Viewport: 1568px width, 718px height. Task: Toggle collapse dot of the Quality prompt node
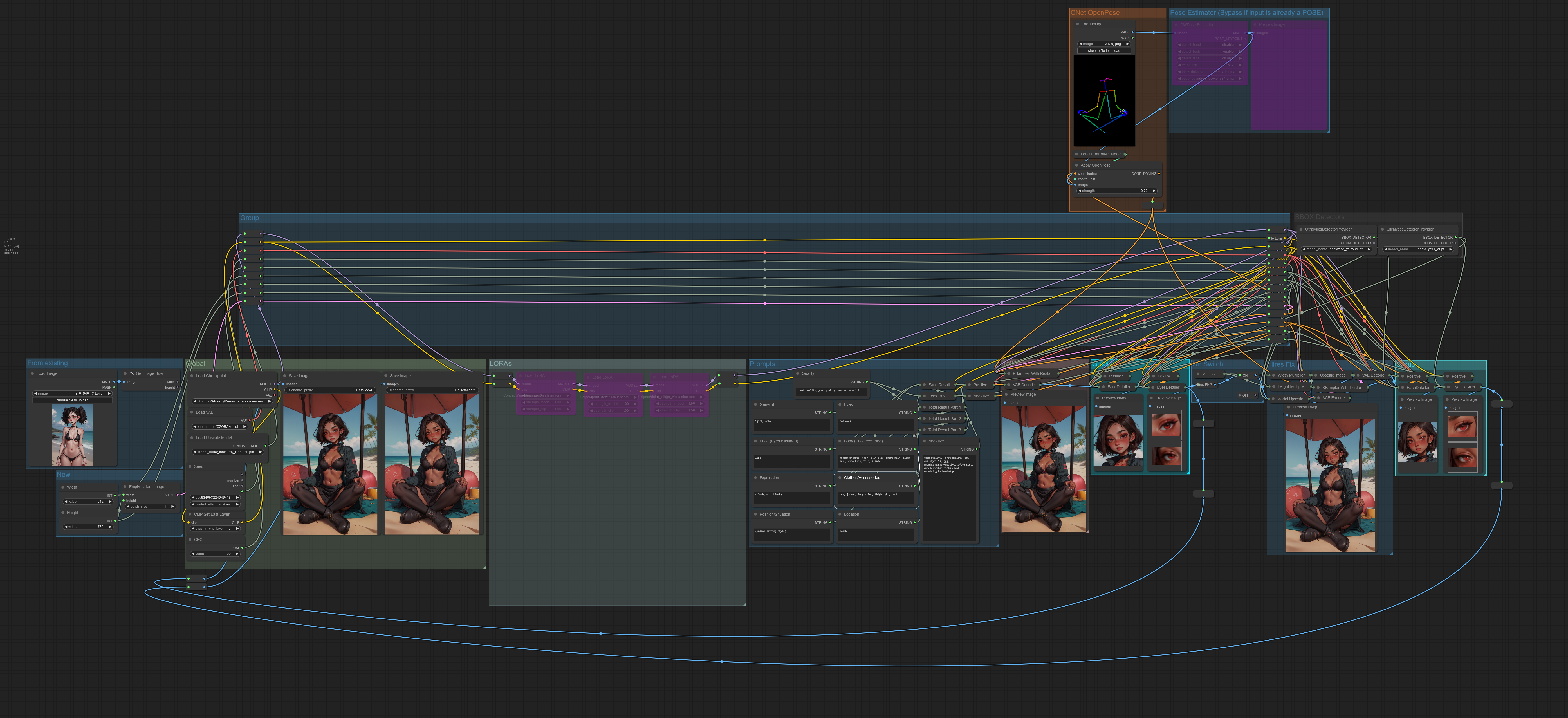click(797, 373)
